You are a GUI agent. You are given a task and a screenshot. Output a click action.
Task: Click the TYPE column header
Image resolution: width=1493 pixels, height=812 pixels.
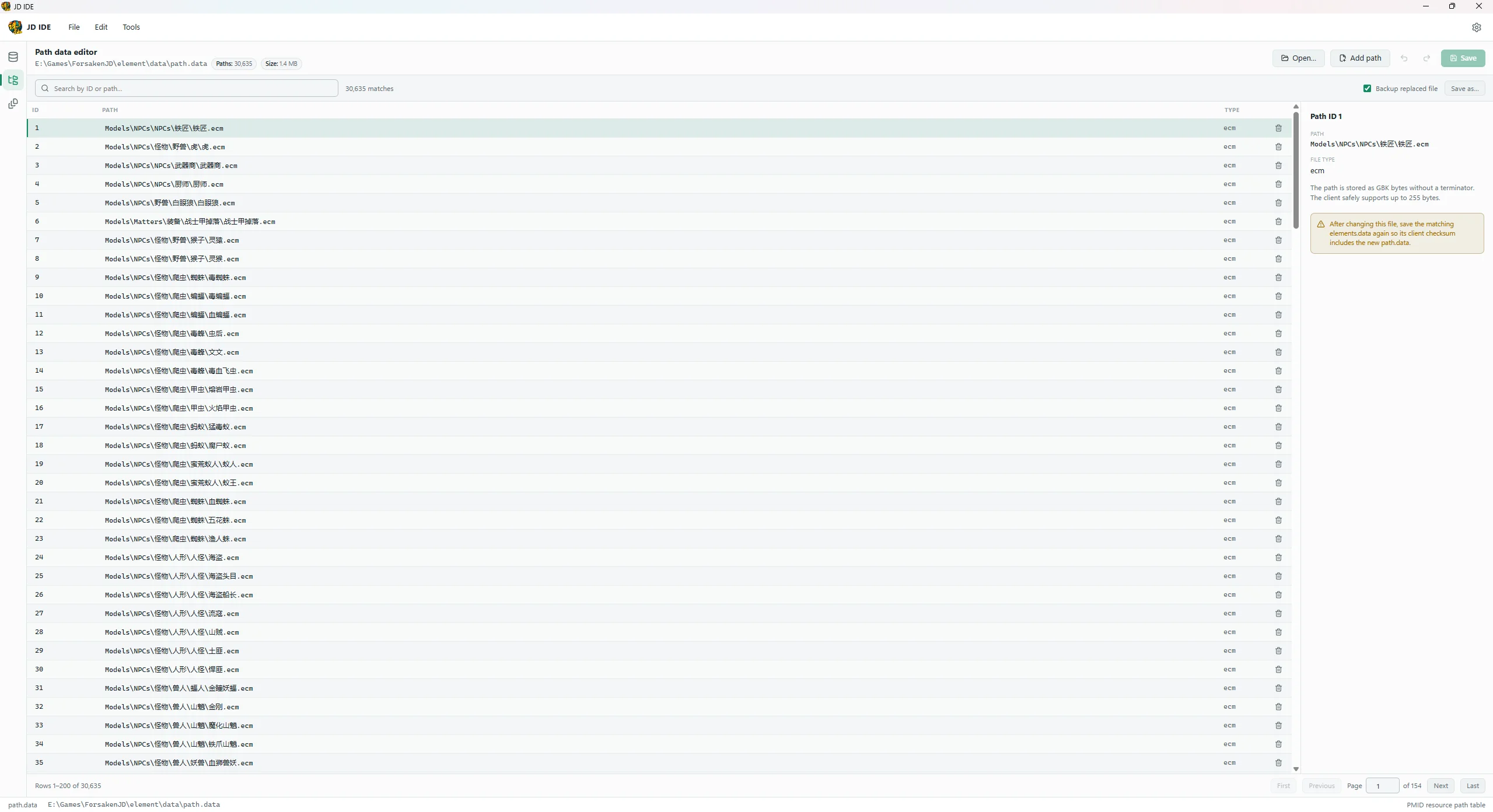click(x=1232, y=110)
